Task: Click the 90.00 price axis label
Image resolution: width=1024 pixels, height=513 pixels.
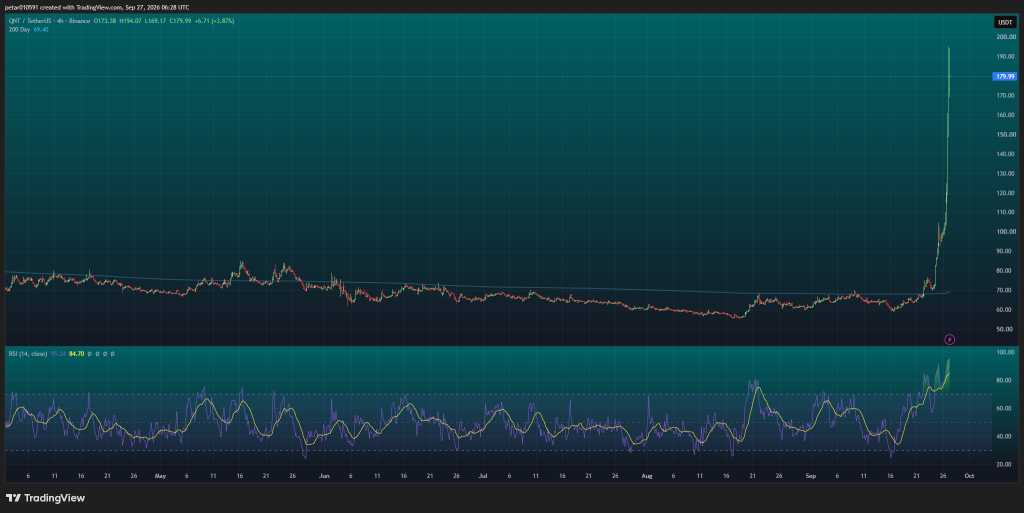Action: click(x=1006, y=251)
